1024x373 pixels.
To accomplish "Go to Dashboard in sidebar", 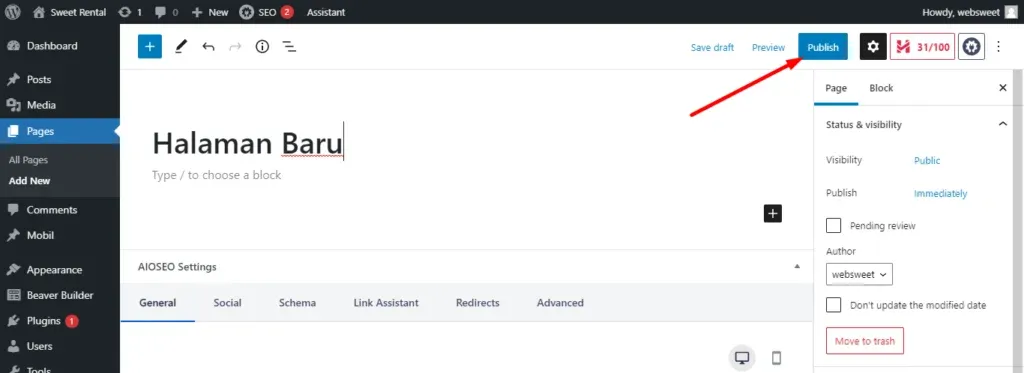I will click(x=52, y=46).
